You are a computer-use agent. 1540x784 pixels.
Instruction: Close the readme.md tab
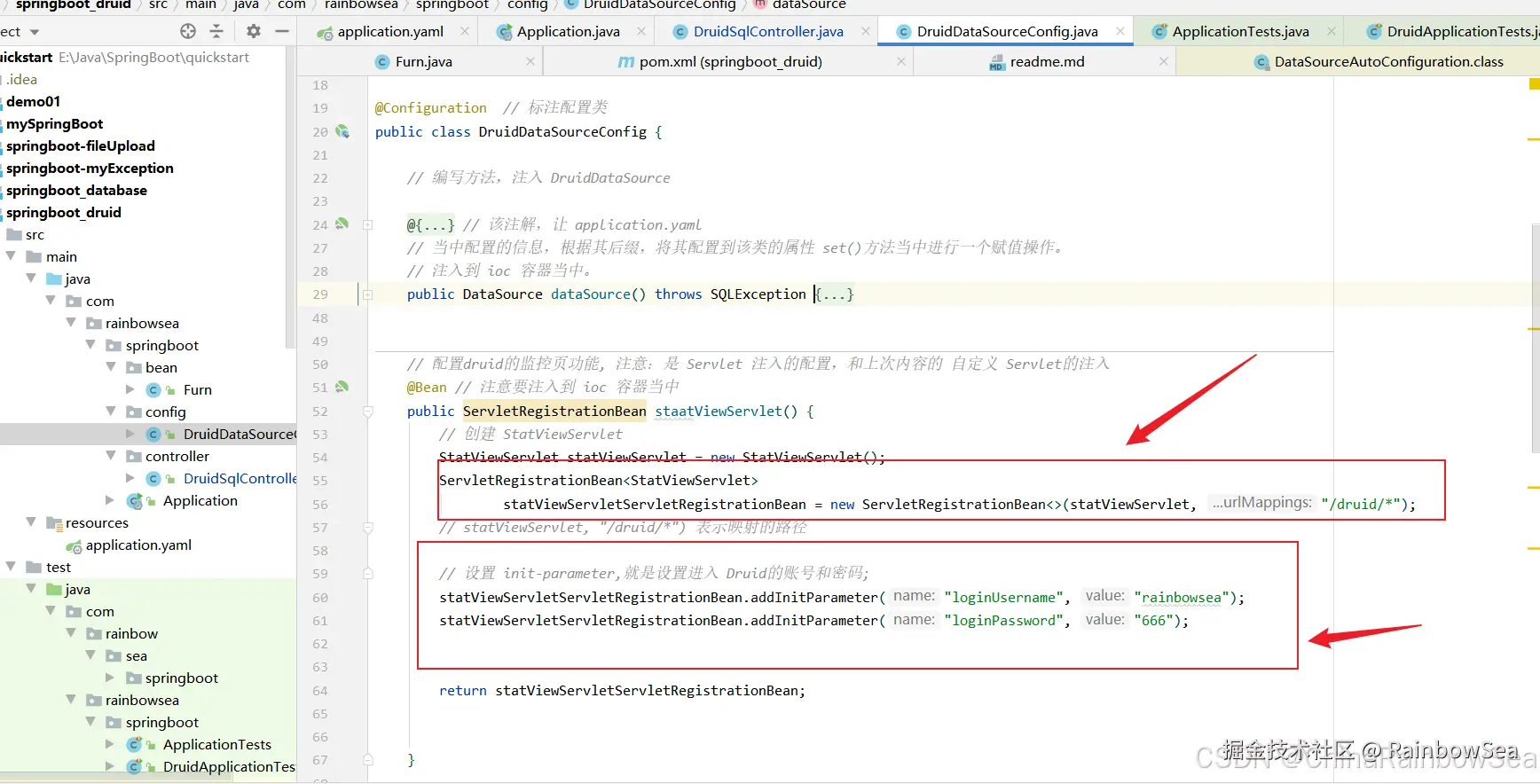click(x=1163, y=61)
